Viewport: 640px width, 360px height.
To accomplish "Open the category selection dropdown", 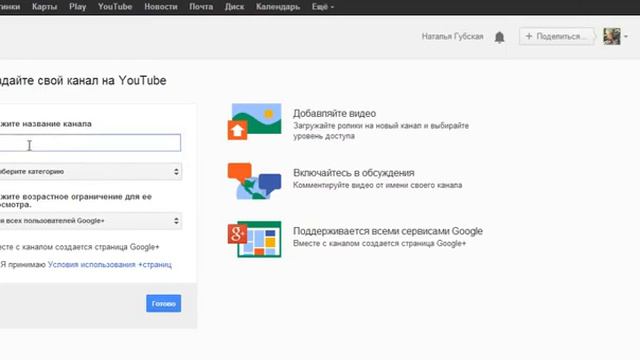I will [x=91, y=171].
